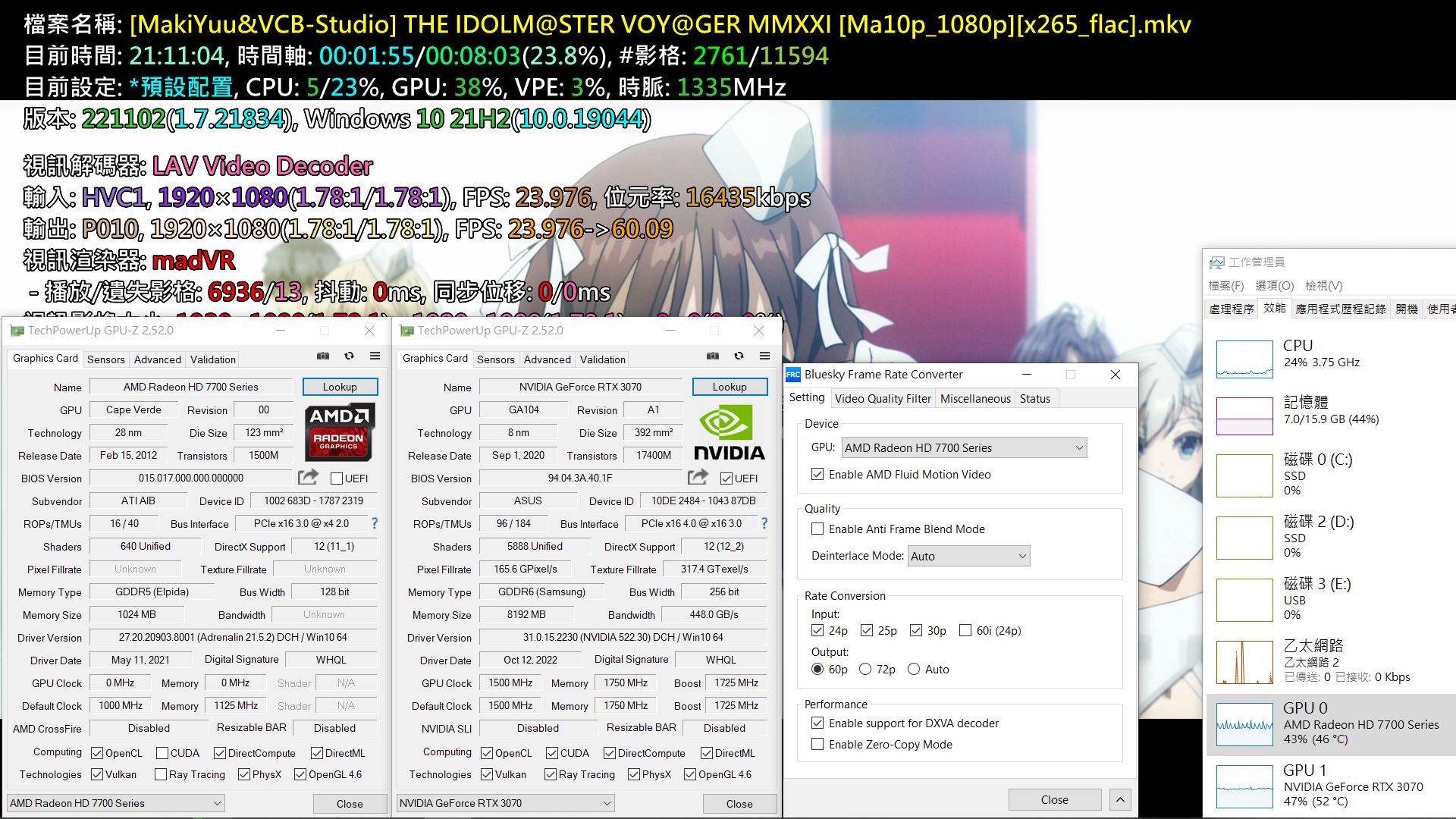Open GPU selector dropdown showing RTX 3070
1456x819 pixels.
coord(505,803)
